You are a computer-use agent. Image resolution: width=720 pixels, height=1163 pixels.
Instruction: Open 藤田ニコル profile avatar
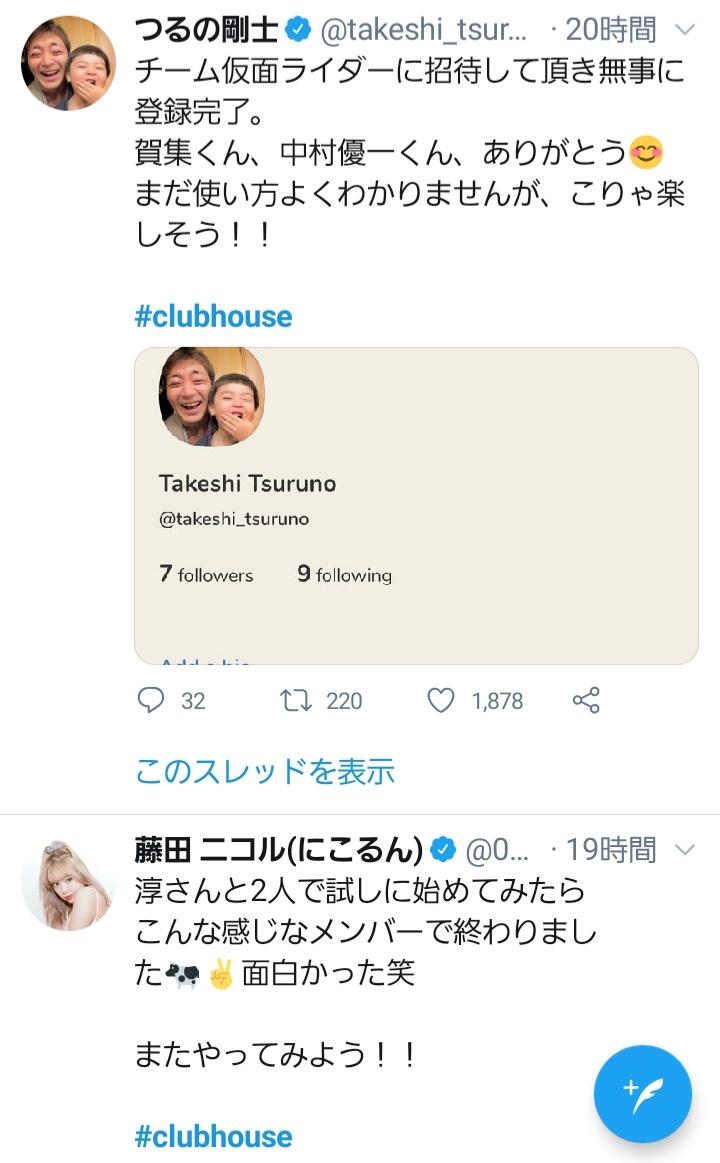click(68, 883)
